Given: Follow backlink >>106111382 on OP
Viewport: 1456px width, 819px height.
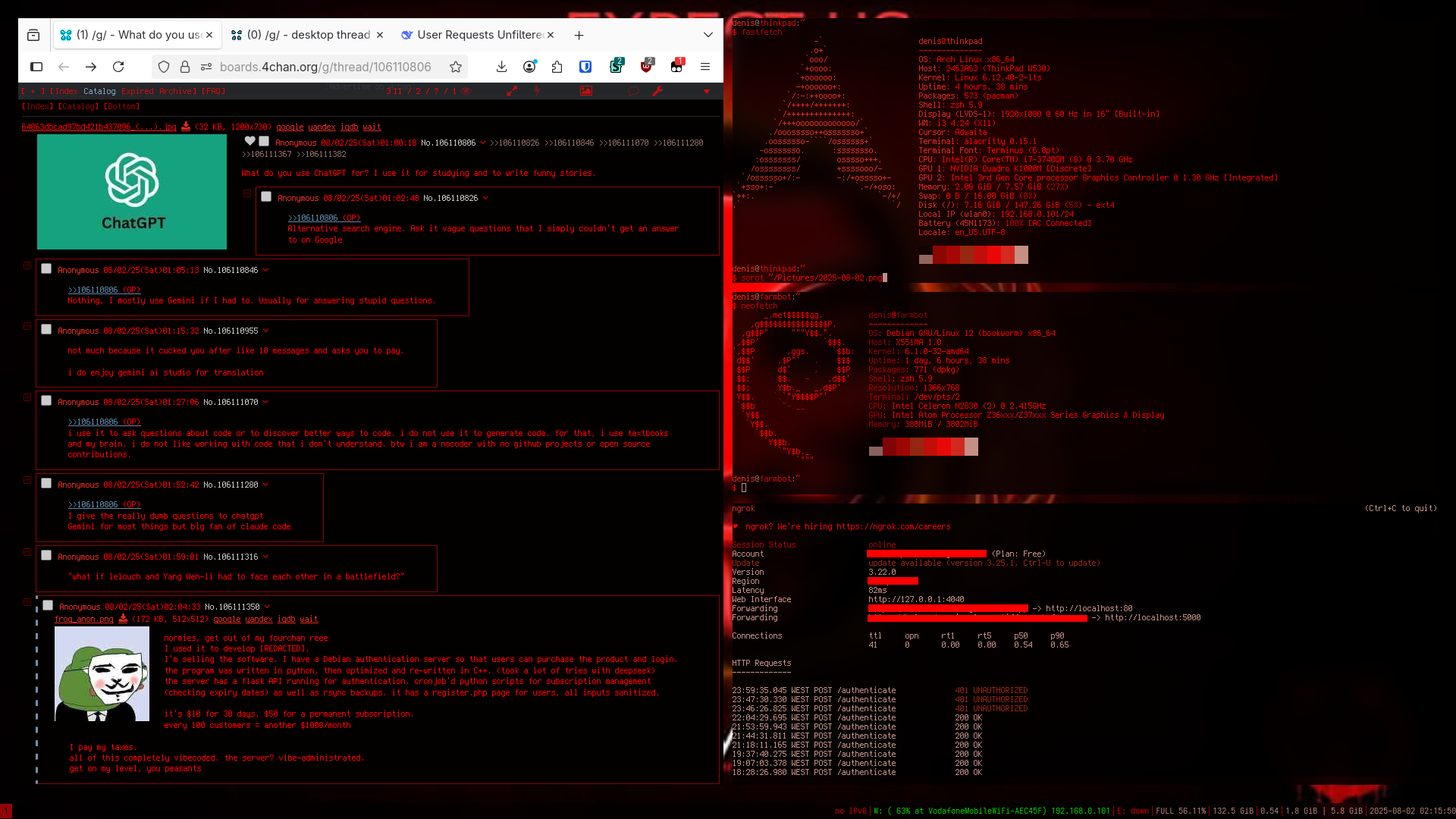Looking at the screenshot, I should pos(322,154).
